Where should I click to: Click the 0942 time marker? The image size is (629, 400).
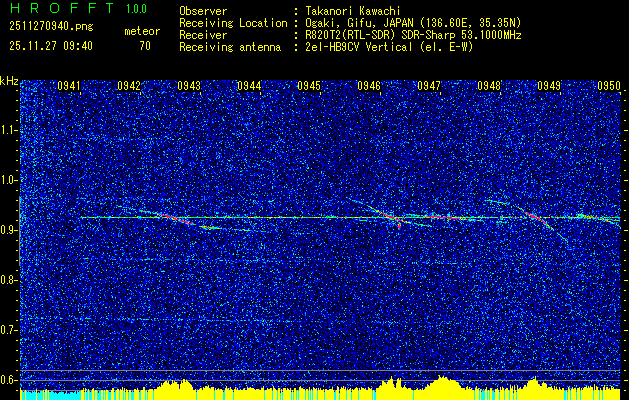point(129,86)
